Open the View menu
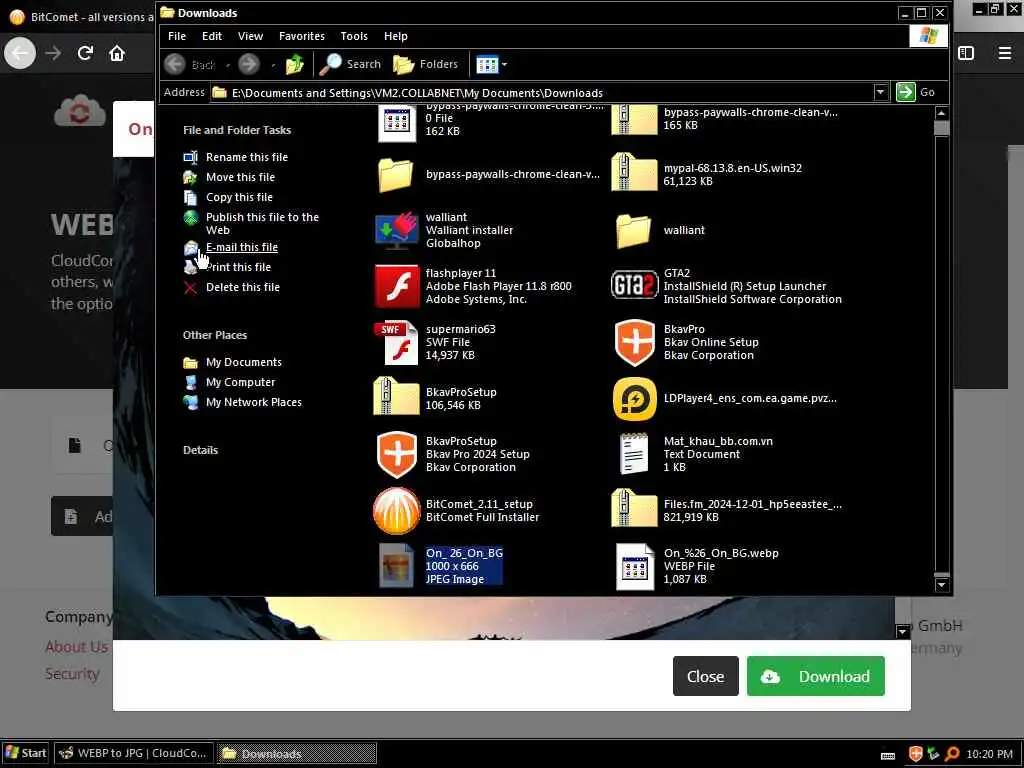The height and width of the screenshot is (768, 1024). [x=250, y=36]
